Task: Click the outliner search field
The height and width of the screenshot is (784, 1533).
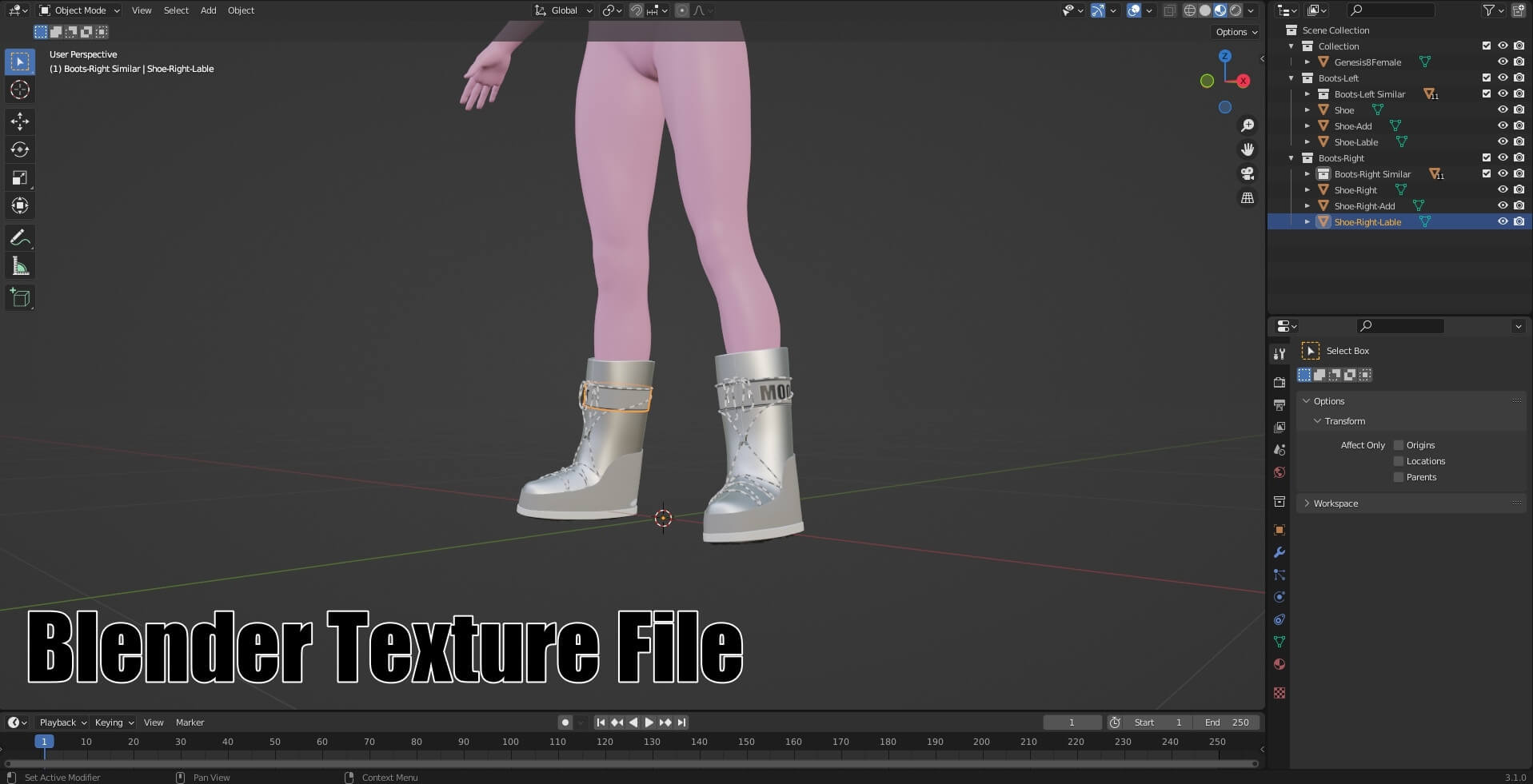Action: (x=1390, y=10)
